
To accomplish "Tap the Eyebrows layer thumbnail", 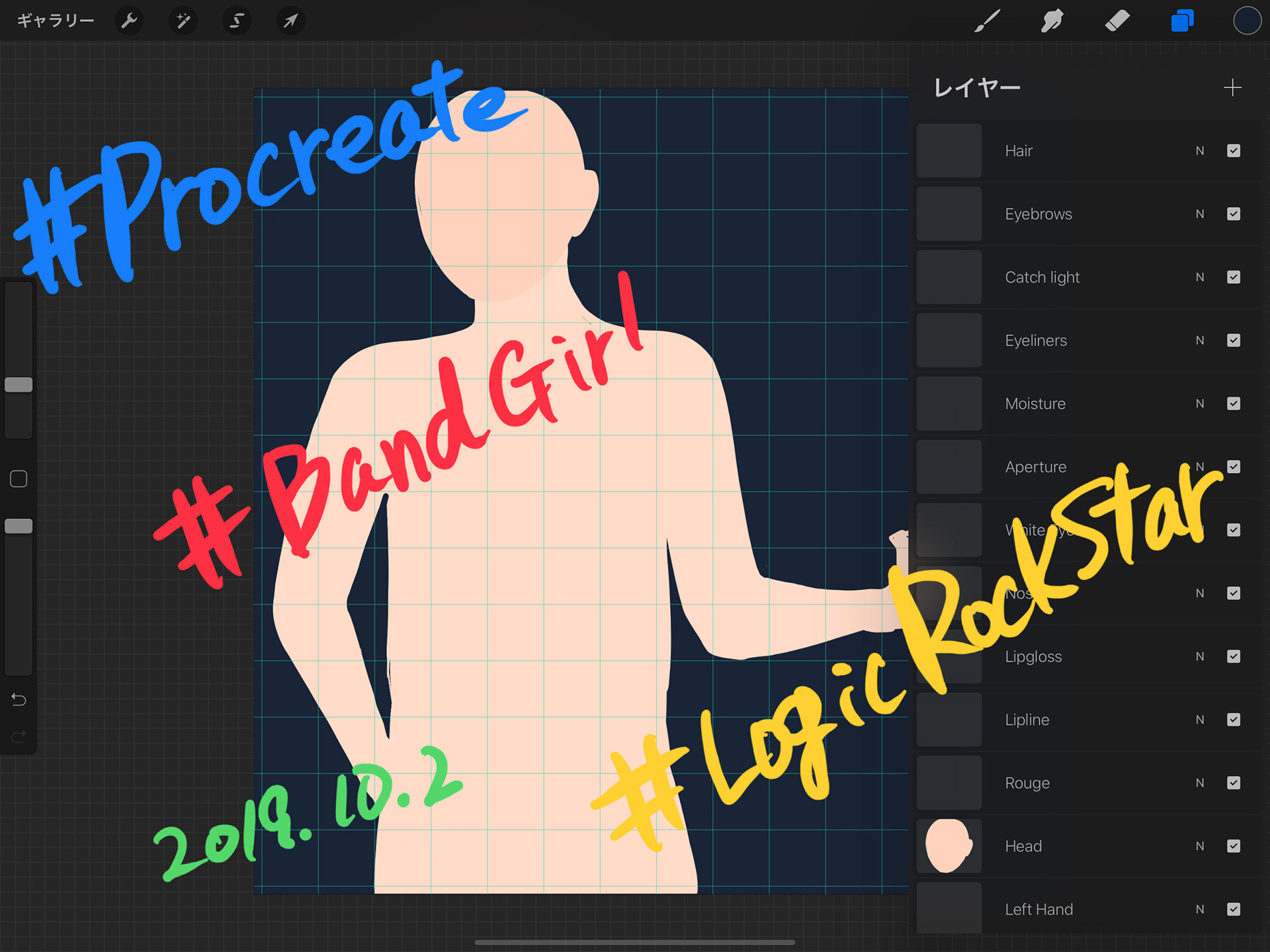I will (949, 214).
